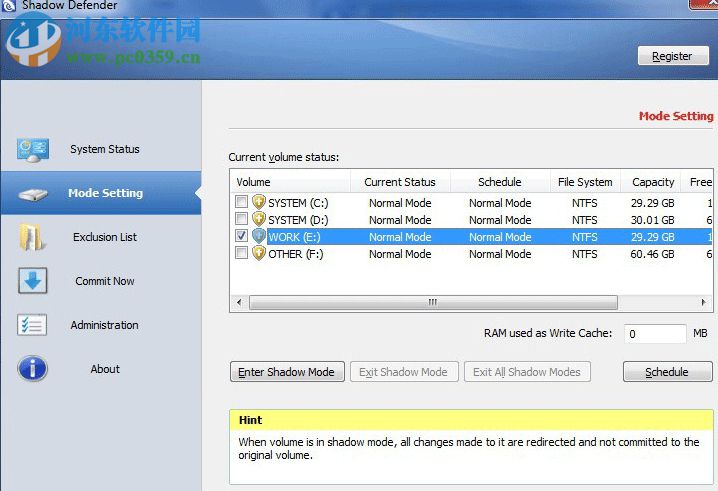The height and width of the screenshot is (491, 718).
Task: Open System Status page
Action: coord(101,149)
